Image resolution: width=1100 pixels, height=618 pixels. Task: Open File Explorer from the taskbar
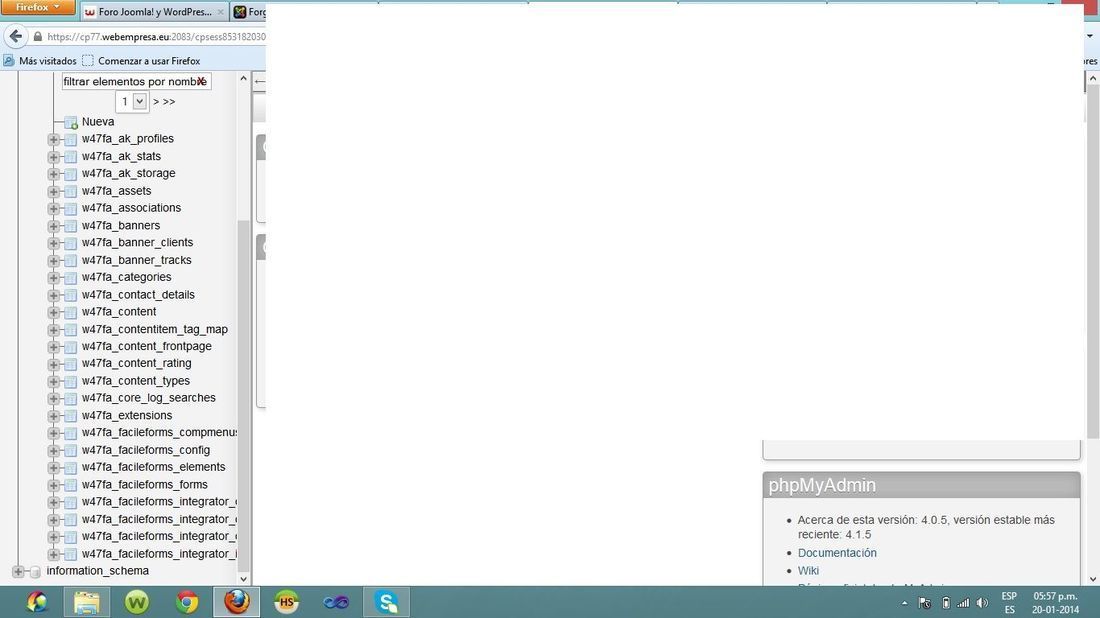[86, 602]
